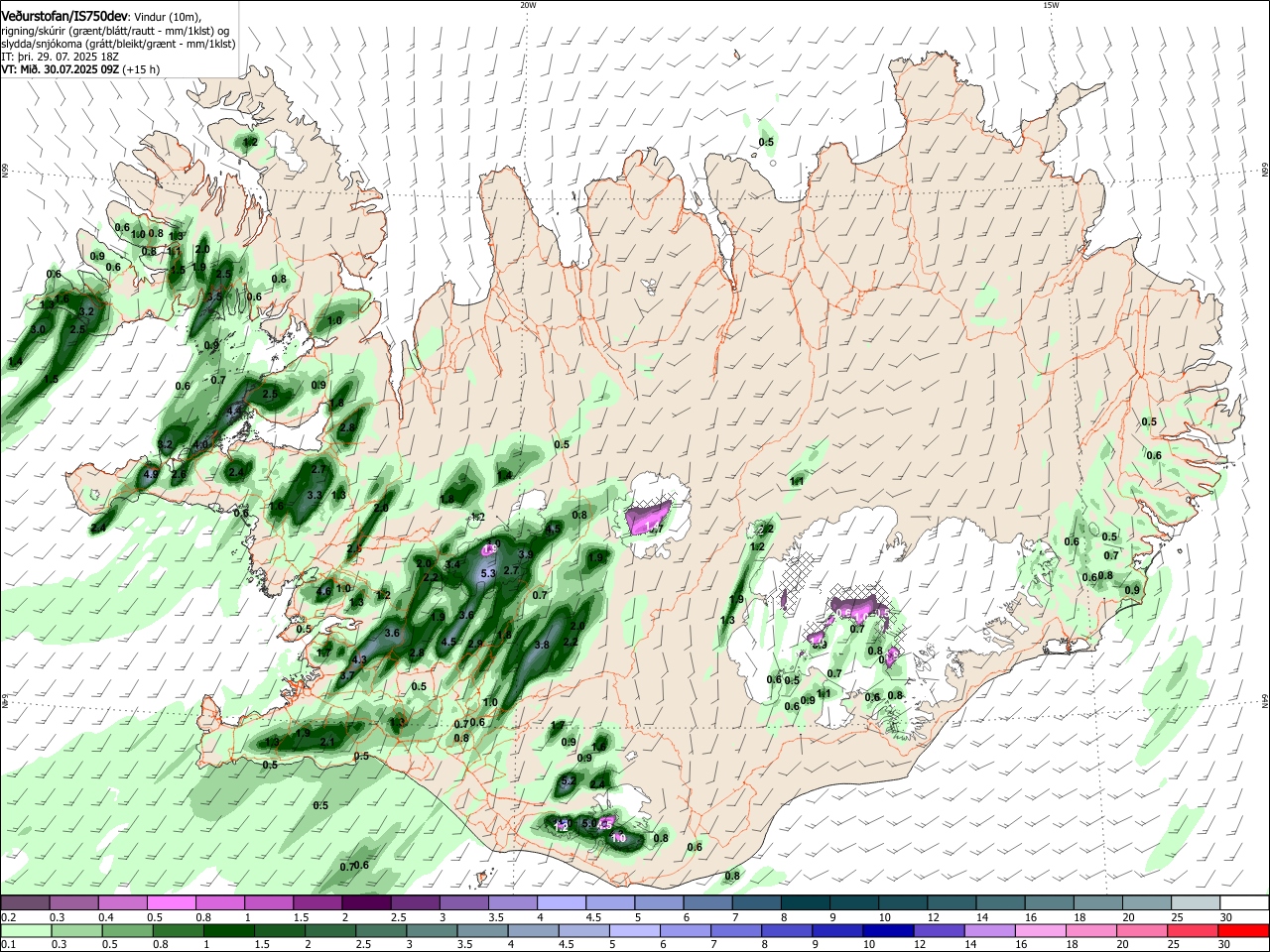Click darkest green 1 swatch in bottom legend
1270x952 pixels.
click(x=228, y=930)
